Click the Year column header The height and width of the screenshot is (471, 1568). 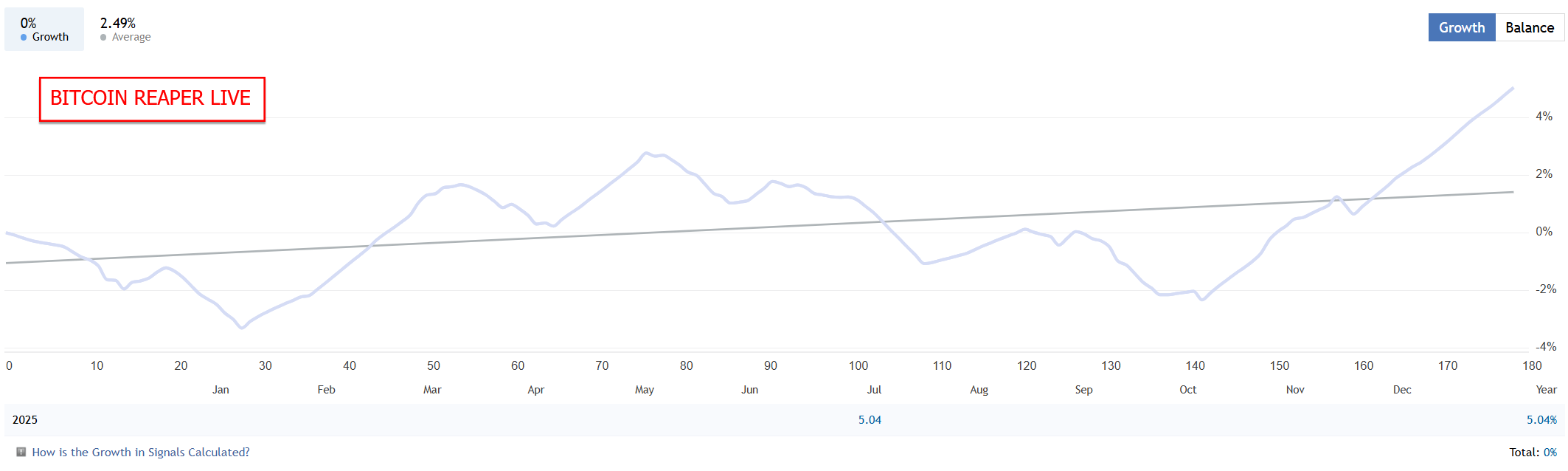pyautogui.click(x=1546, y=390)
